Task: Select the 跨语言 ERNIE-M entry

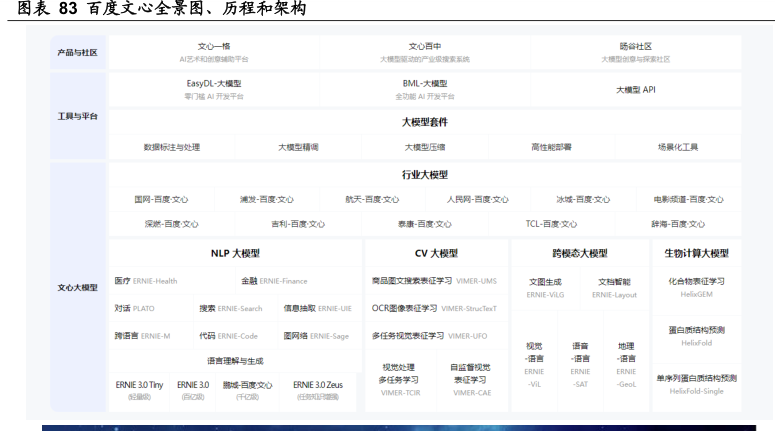Action: [x=151, y=336]
